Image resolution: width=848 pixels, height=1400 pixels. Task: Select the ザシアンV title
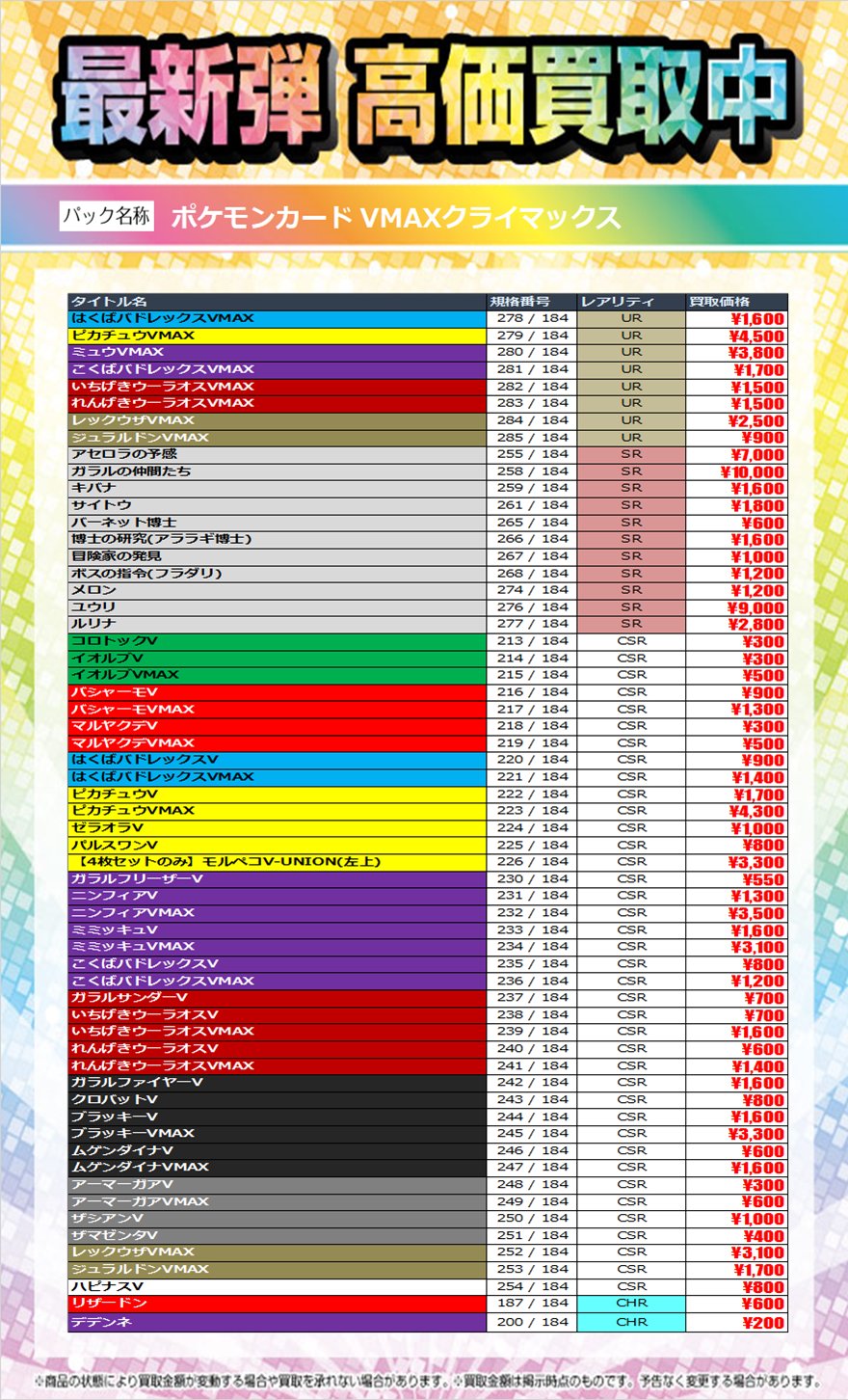click(x=278, y=1219)
